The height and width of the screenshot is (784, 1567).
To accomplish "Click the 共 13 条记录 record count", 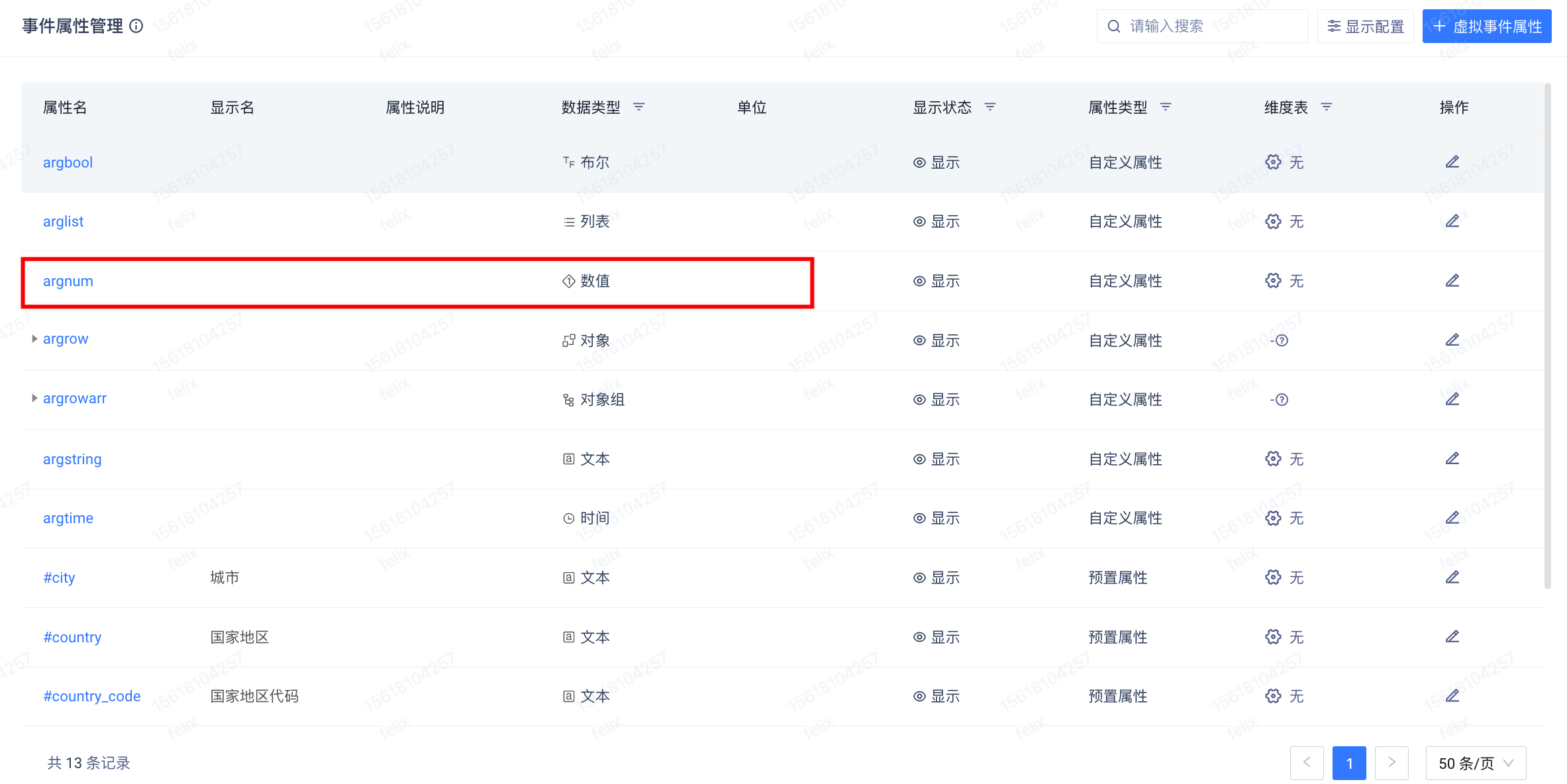I will 89,763.
